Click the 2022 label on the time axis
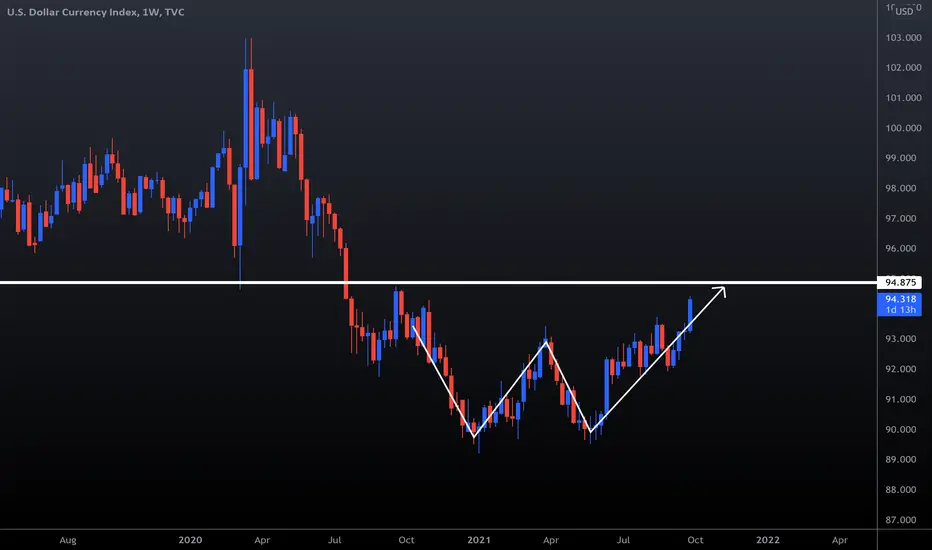The width and height of the screenshot is (932, 550). [x=767, y=540]
